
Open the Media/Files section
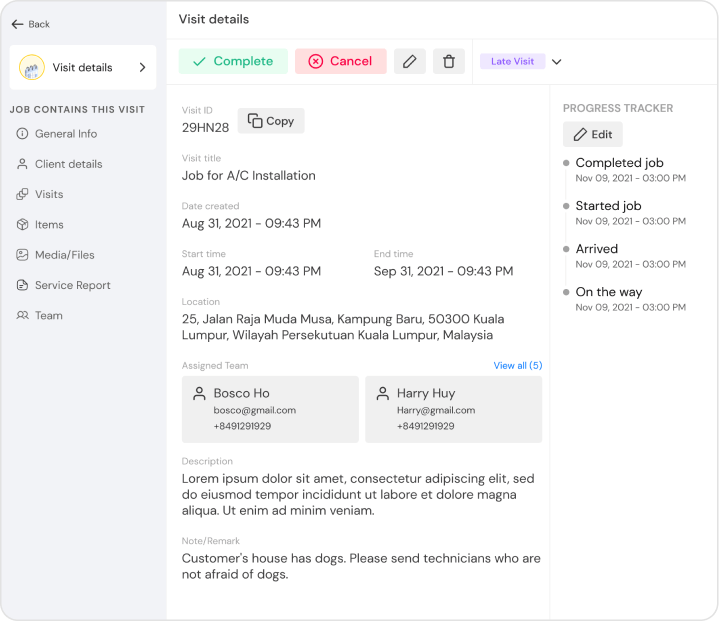[55, 255]
